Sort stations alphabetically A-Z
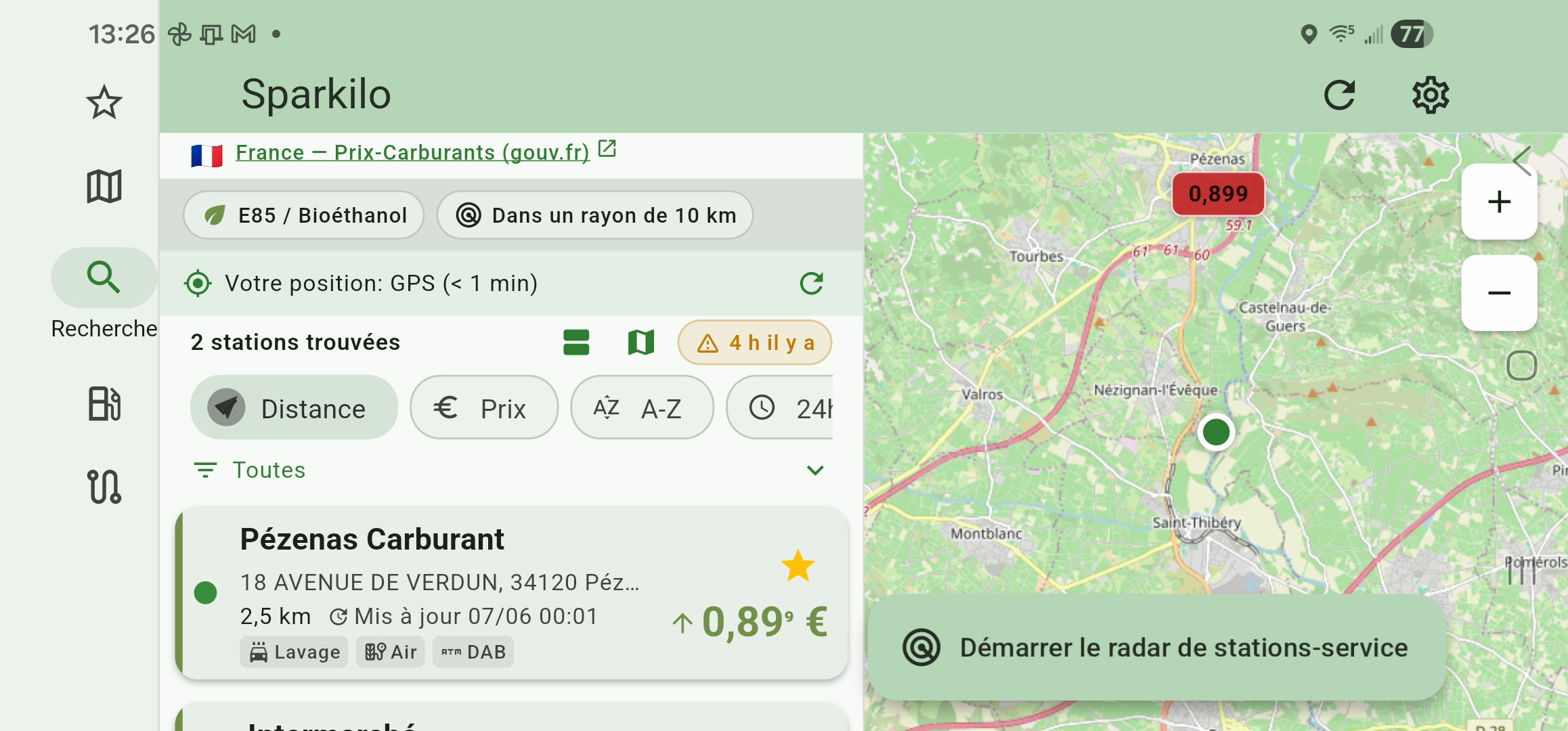This screenshot has height=731, width=1568. pyautogui.click(x=642, y=407)
